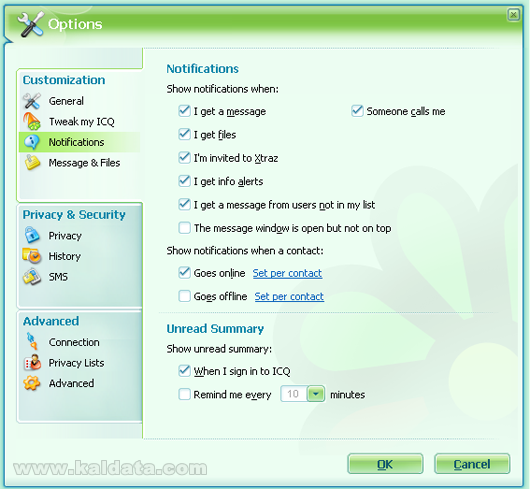Enable 'message window is open but not on top'

(x=184, y=228)
